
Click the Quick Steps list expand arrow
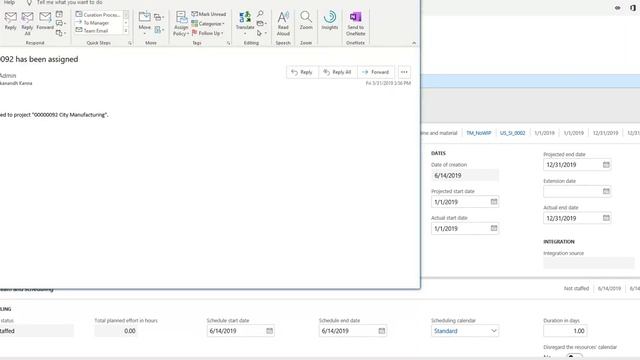126,31
